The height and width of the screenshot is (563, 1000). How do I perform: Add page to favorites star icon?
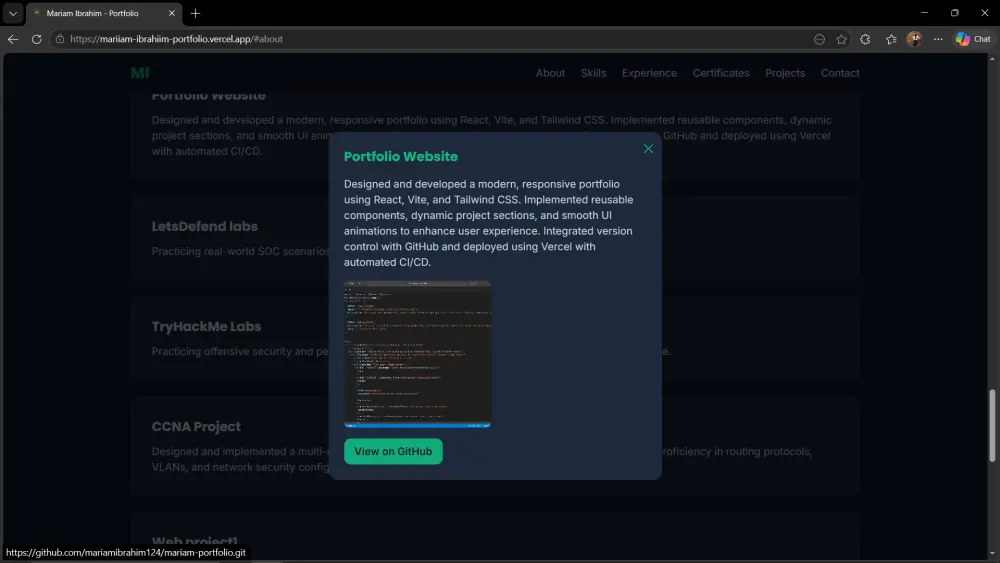[x=841, y=39]
